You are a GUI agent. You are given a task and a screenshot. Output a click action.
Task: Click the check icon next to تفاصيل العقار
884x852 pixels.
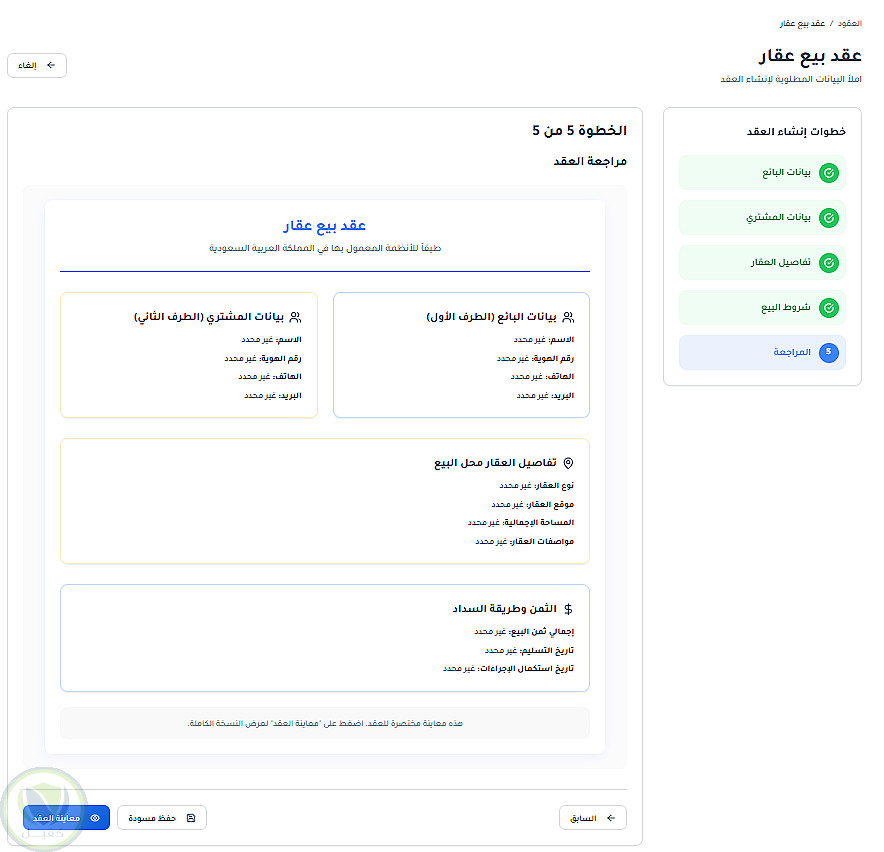828,263
